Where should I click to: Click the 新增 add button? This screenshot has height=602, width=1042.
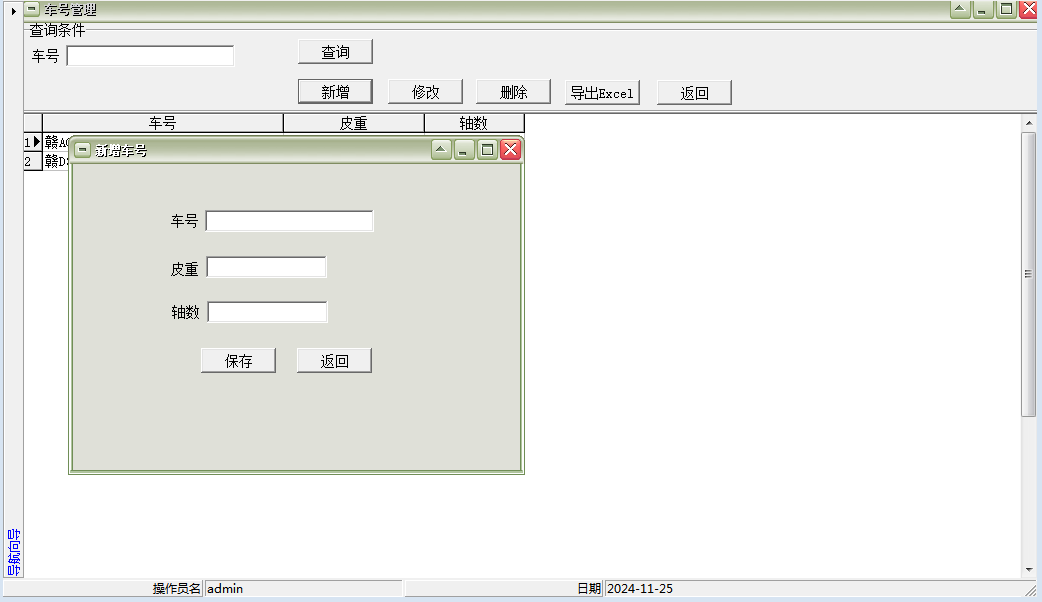click(335, 91)
